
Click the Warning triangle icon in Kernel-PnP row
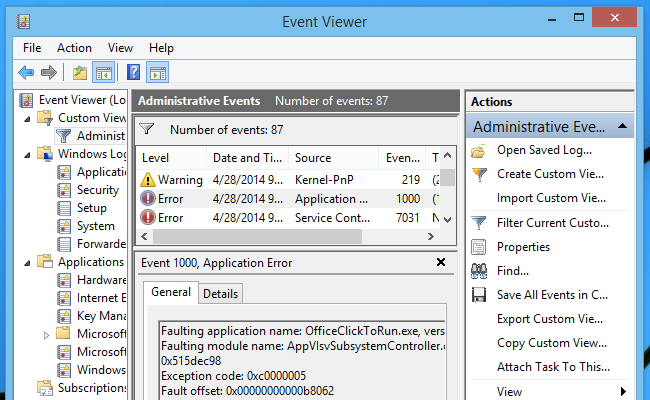[148, 179]
